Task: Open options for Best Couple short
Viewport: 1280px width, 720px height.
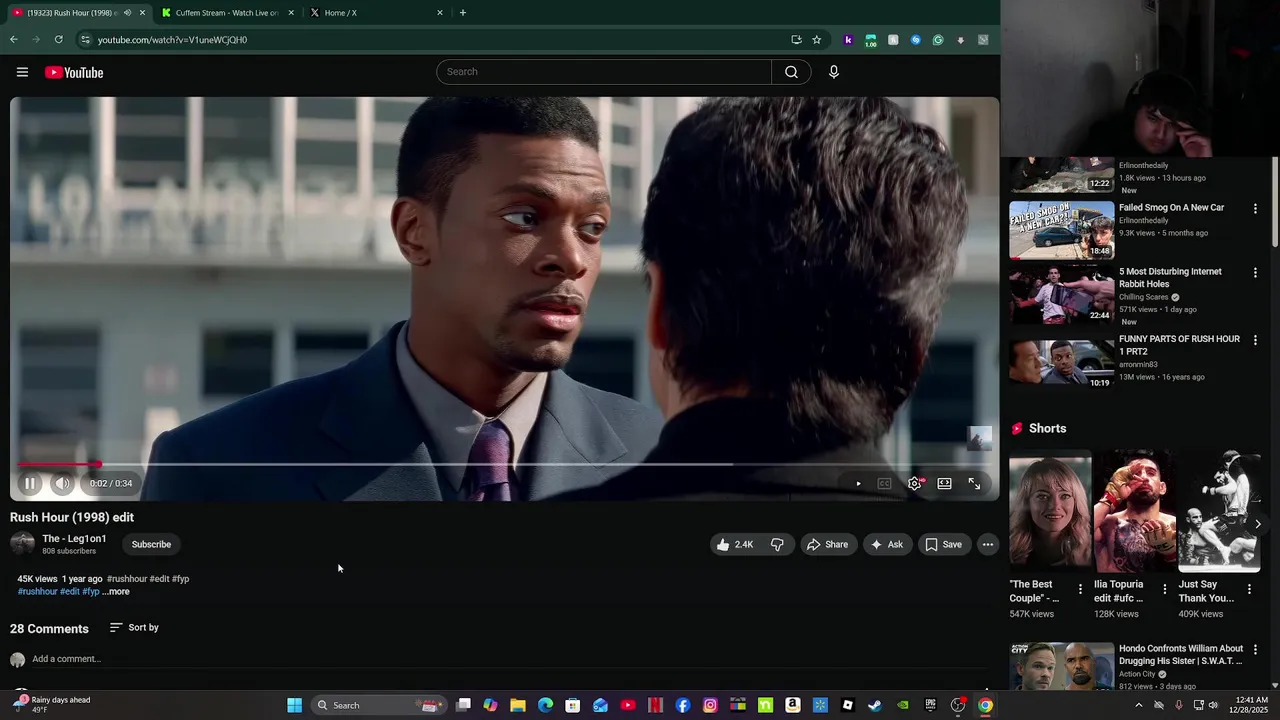Action: [x=1080, y=590]
